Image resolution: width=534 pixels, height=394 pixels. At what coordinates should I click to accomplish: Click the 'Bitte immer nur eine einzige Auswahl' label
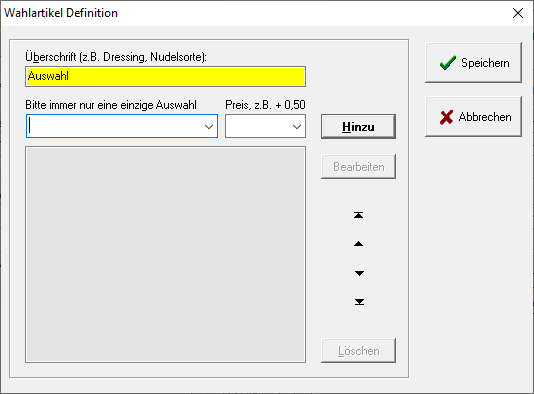111,105
